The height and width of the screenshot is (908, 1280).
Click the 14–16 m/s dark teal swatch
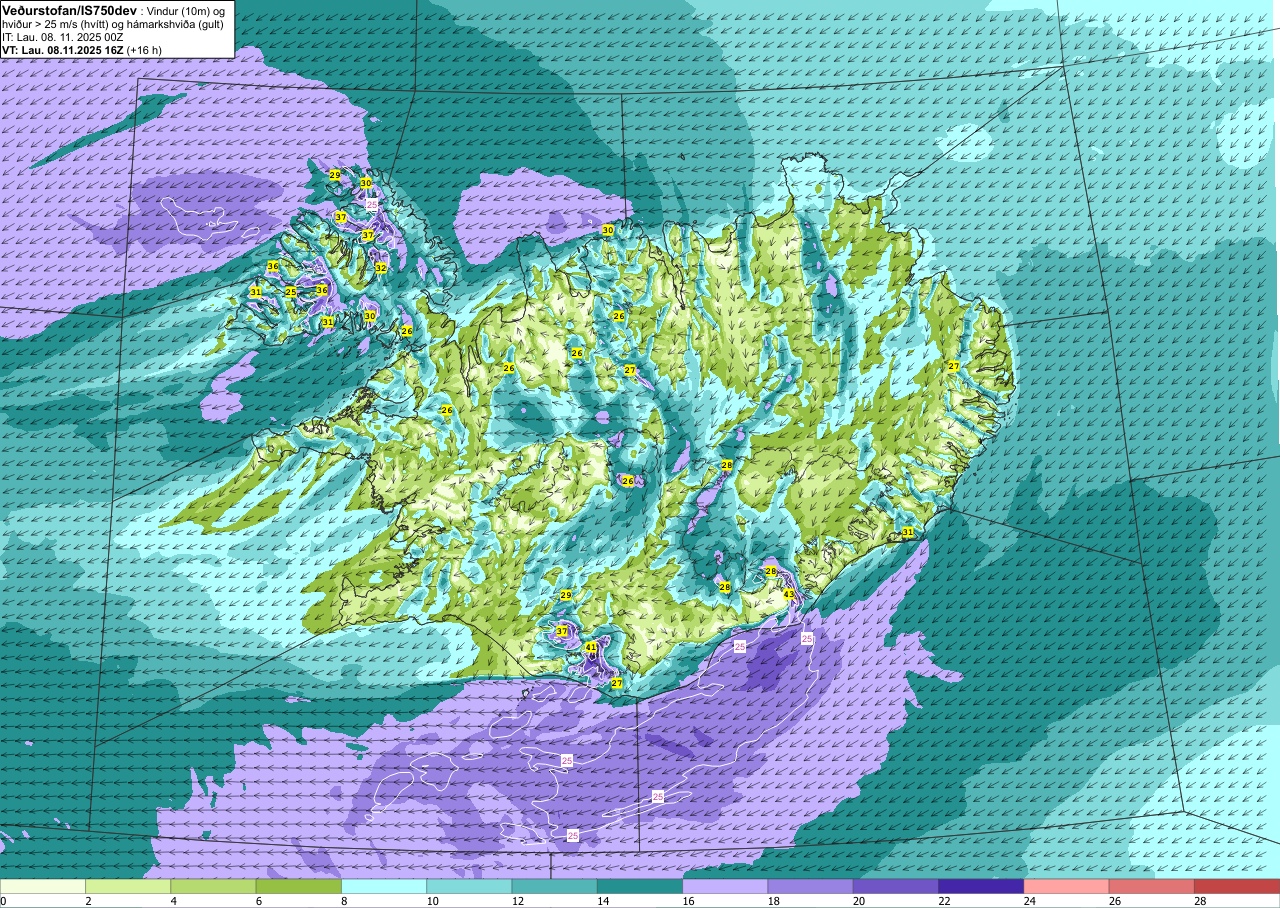coord(640,886)
